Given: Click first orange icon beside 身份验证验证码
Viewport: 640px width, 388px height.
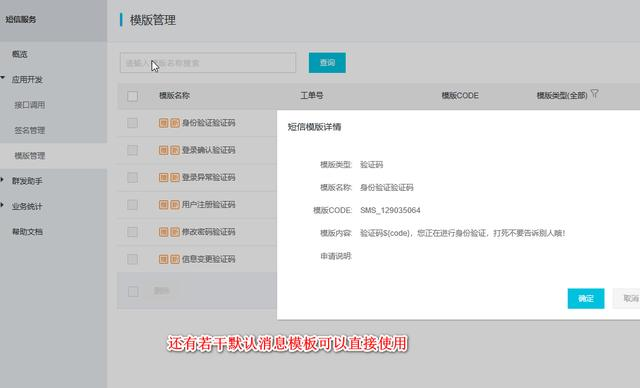Looking at the screenshot, I should point(164,123).
